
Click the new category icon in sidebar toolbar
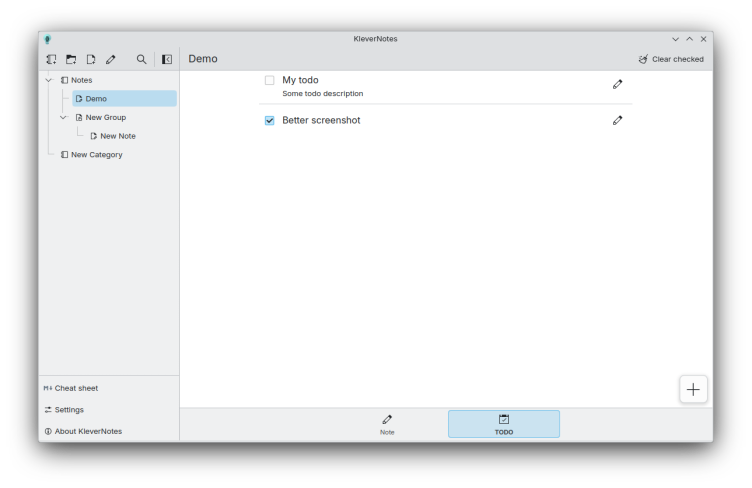pyautogui.click(x=51, y=59)
